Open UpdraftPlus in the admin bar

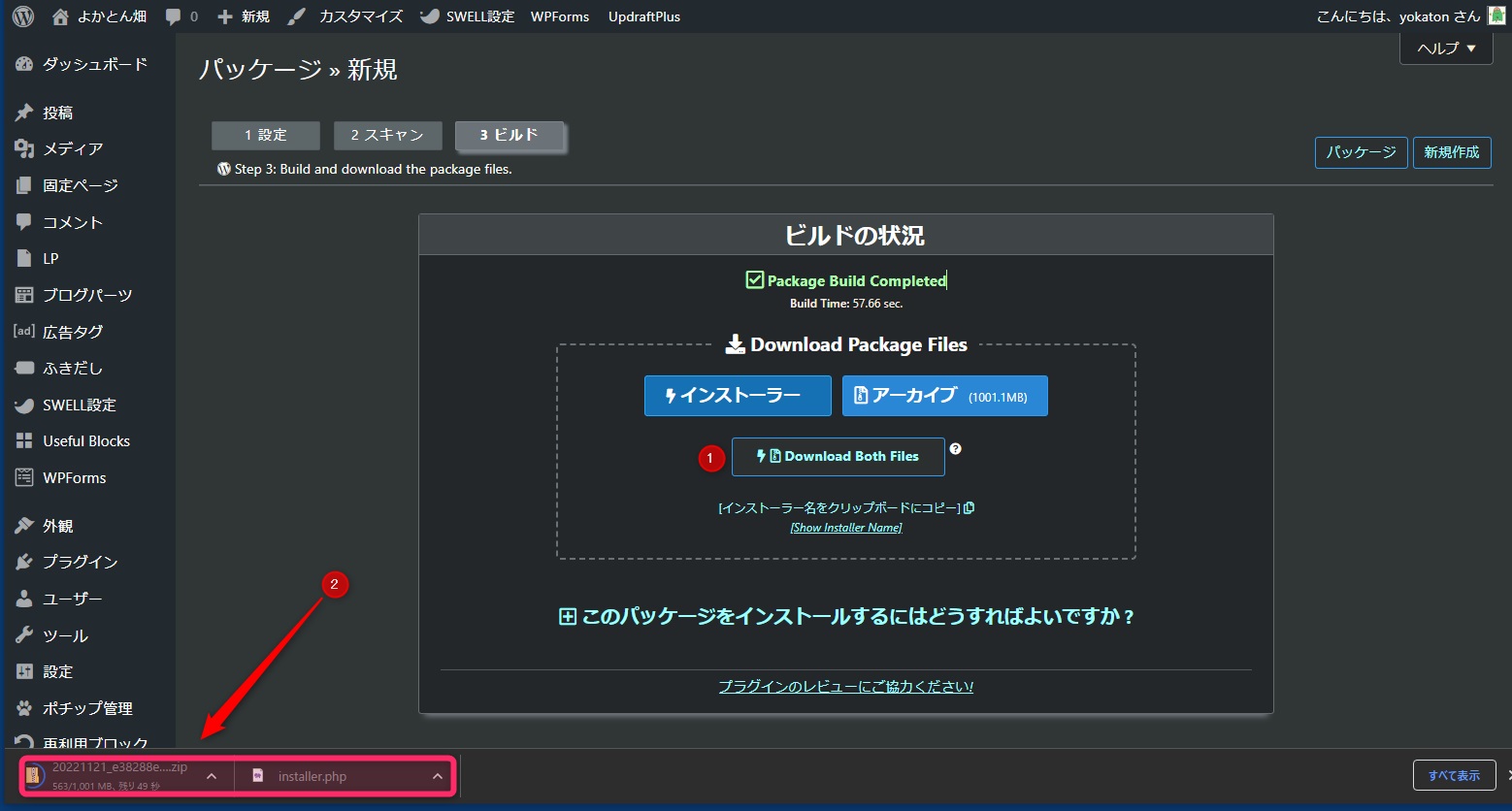pyautogui.click(x=643, y=16)
